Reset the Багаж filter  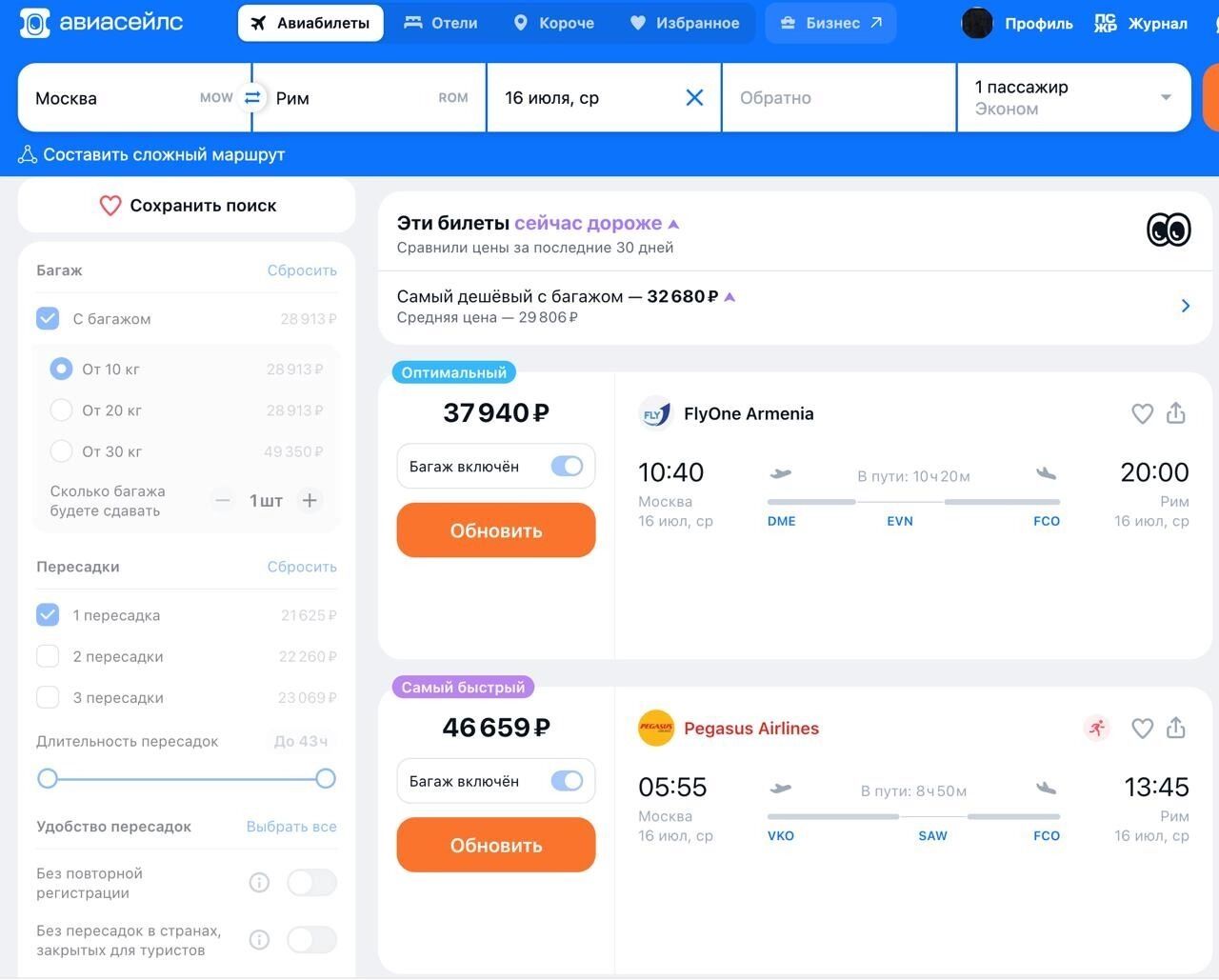click(x=302, y=270)
